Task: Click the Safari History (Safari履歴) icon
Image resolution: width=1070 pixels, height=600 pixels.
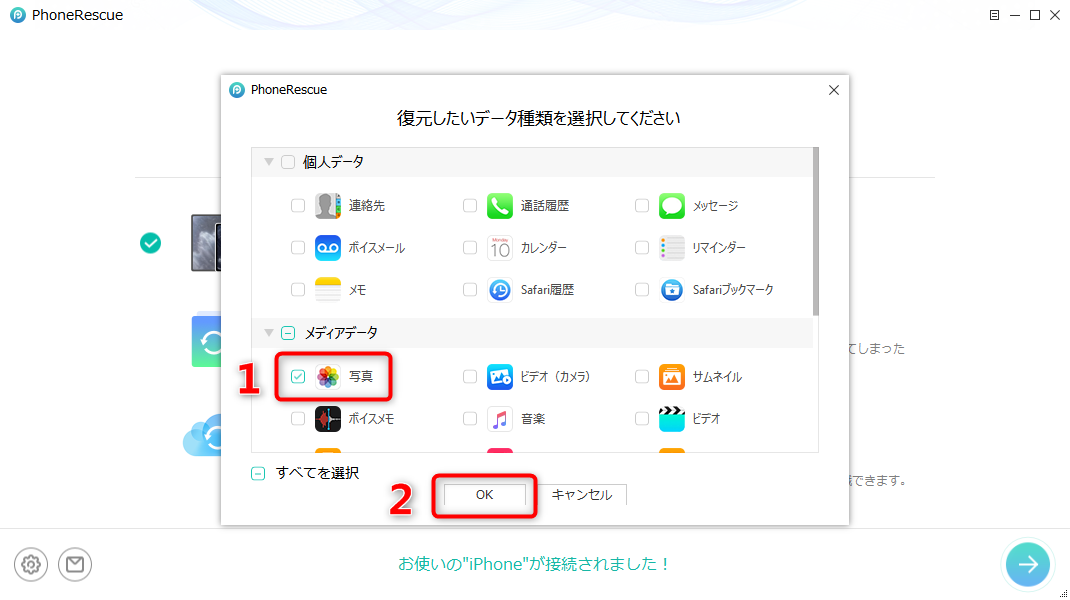Action: (500, 290)
